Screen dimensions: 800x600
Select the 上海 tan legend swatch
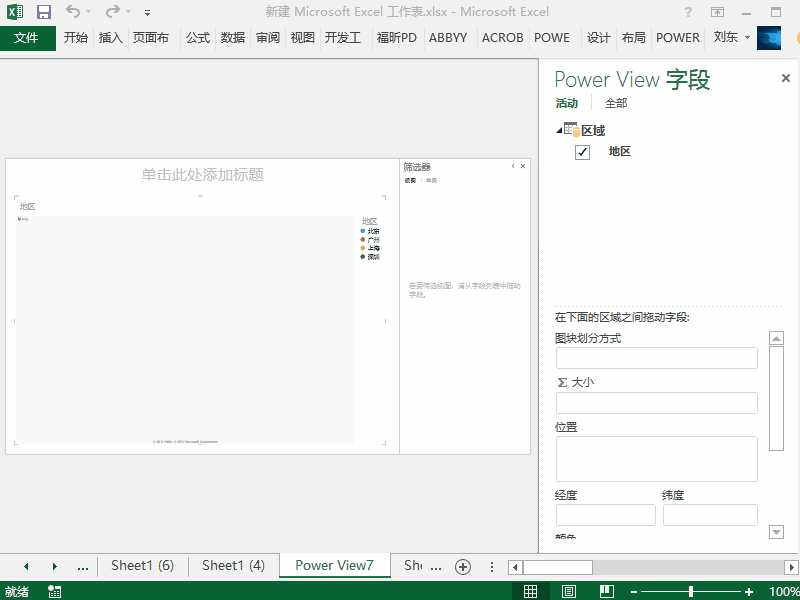pyautogui.click(x=363, y=248)
